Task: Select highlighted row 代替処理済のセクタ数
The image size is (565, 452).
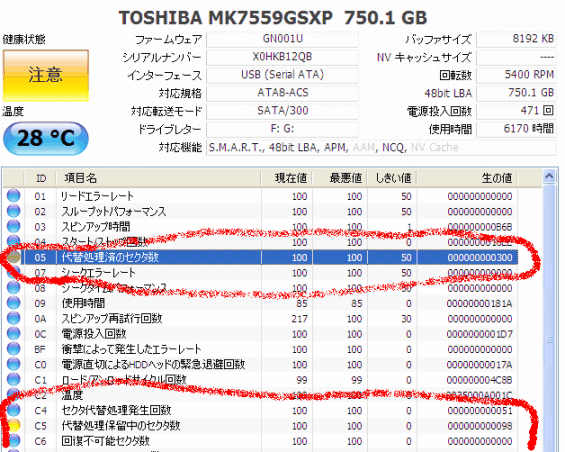Action: coord(261,257)
